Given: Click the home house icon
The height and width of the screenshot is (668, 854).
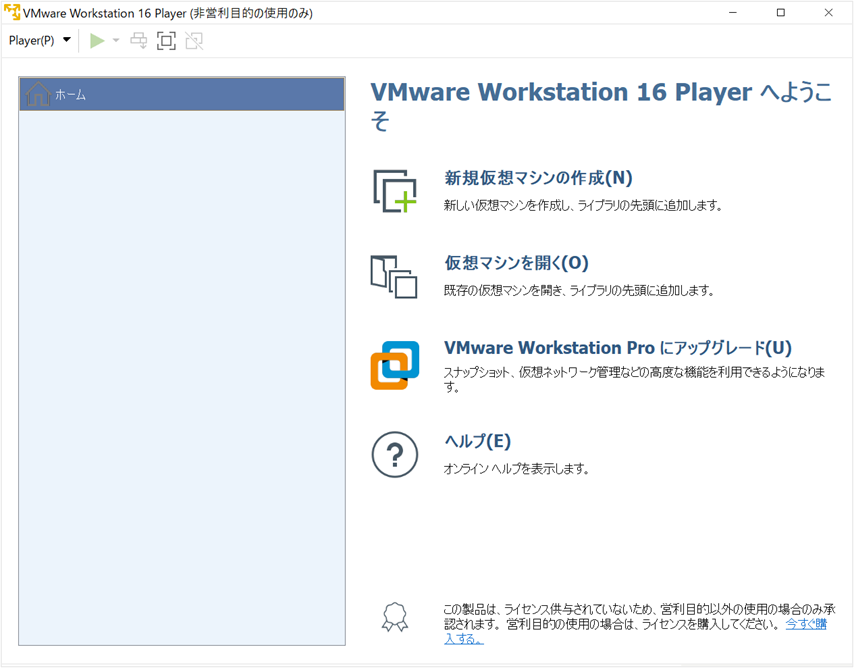Looking at the screenshot, I should [x=38, y=94].
